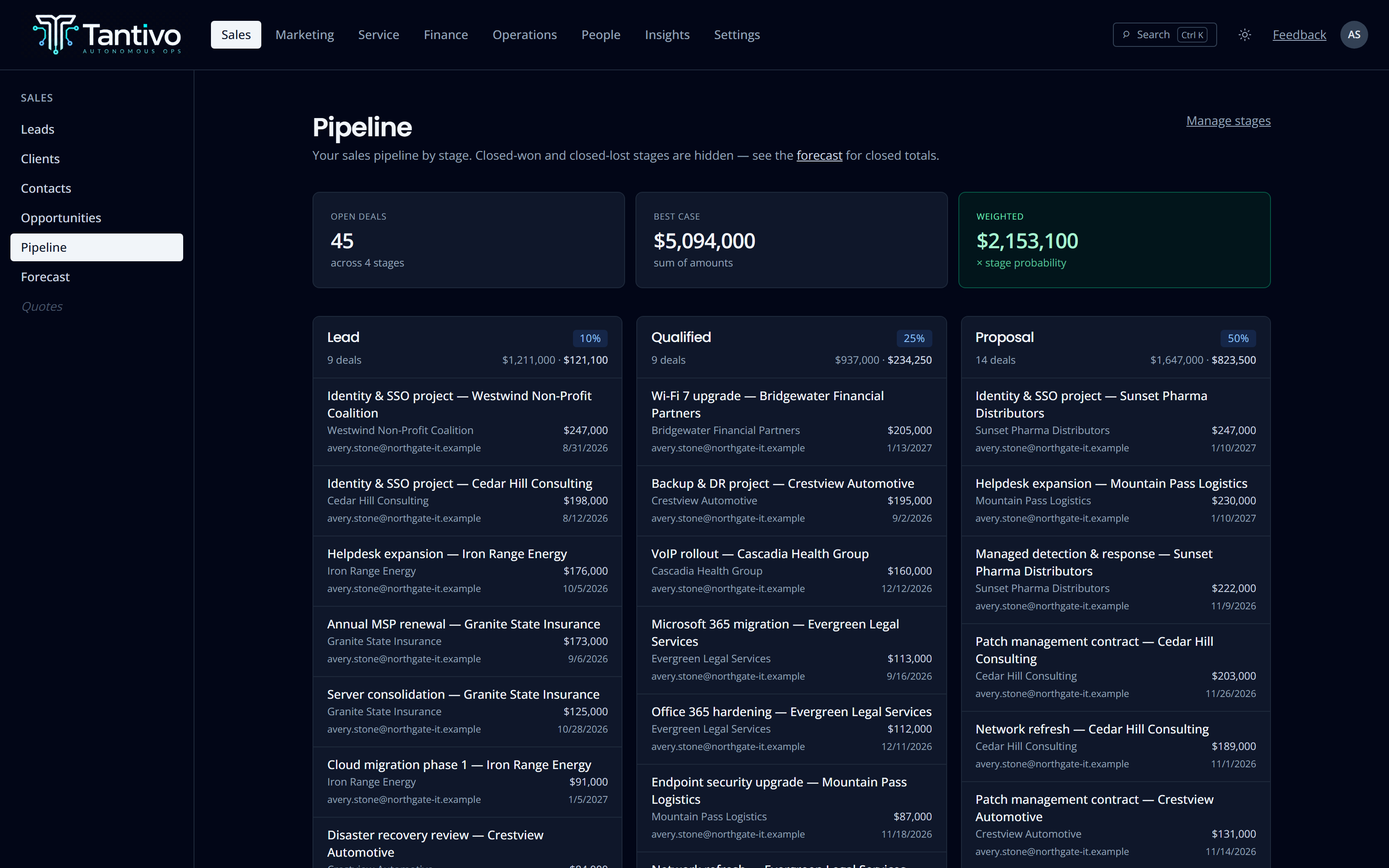
Task: Follow the forecast link in the description
Action: coord(819,155)
